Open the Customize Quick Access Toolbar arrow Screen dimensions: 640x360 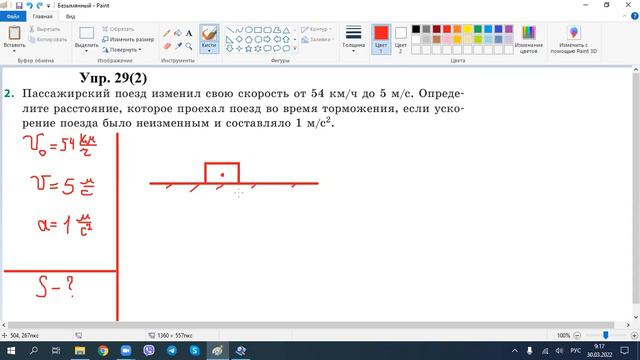48,6
